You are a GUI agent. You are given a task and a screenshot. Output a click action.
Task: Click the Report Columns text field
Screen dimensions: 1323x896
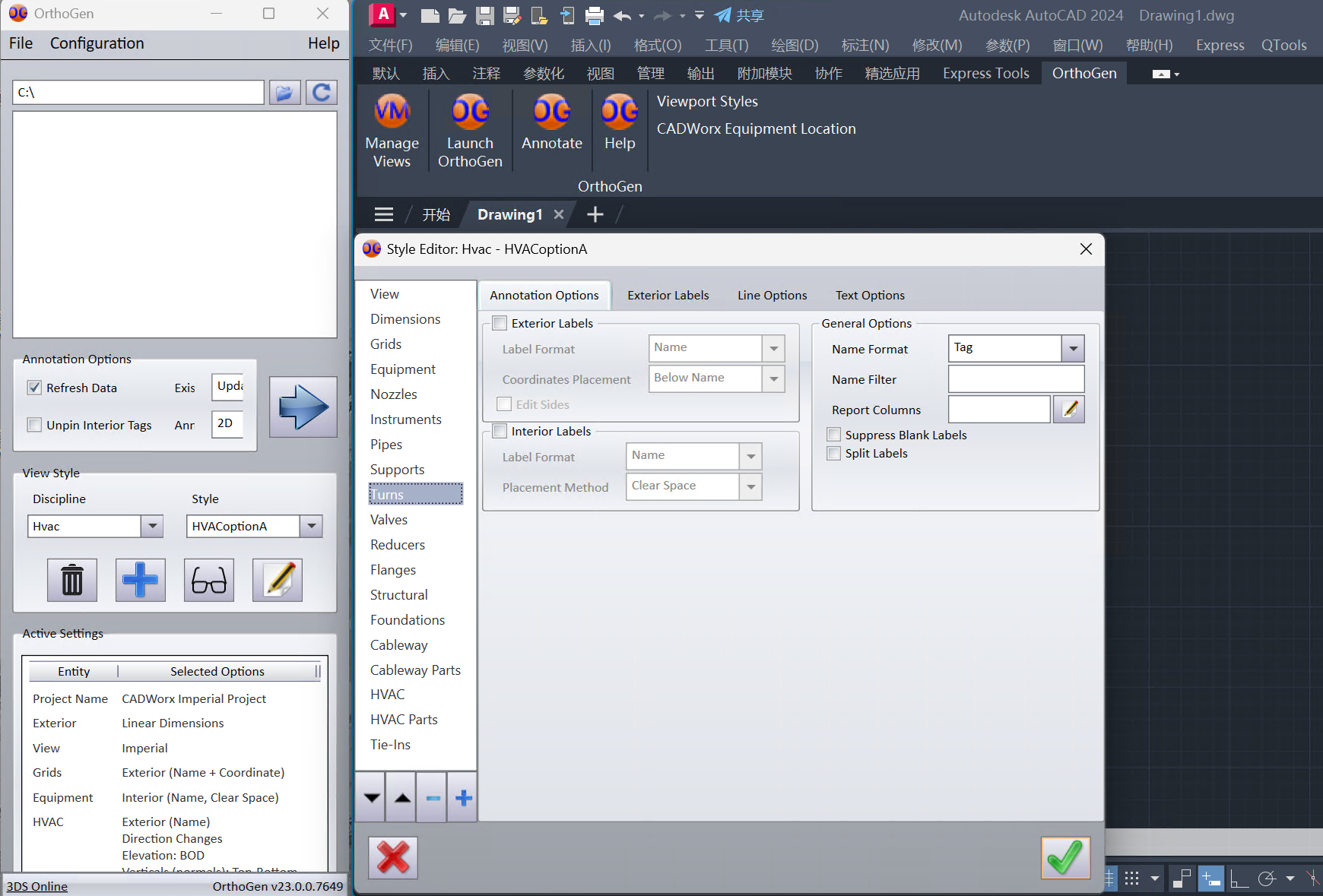click(x=999, y=409)
